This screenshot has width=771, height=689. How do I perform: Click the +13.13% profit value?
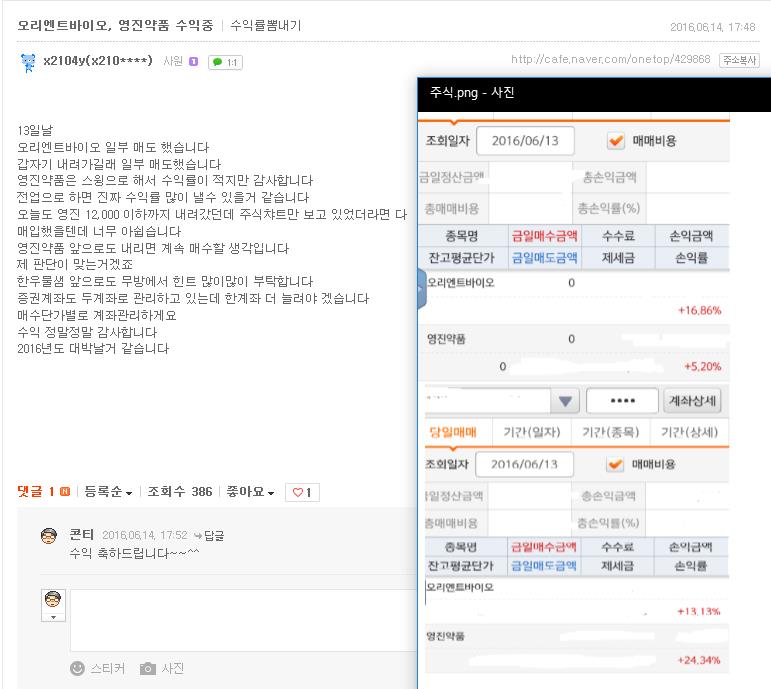pyautogui.click(x=699, y=611)
